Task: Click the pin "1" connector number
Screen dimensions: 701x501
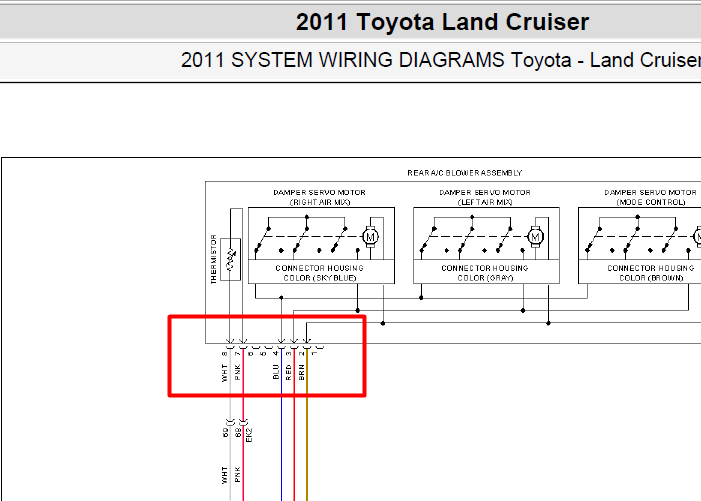Action: click(314, 354)
